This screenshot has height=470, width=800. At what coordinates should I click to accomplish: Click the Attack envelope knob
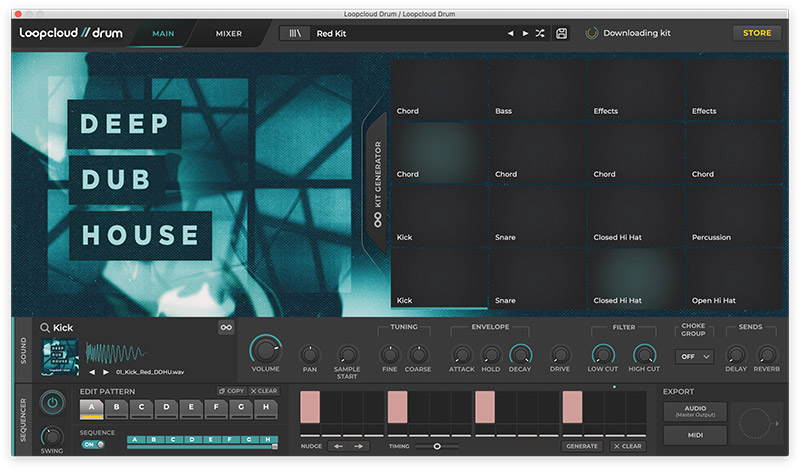coord(462,355)
